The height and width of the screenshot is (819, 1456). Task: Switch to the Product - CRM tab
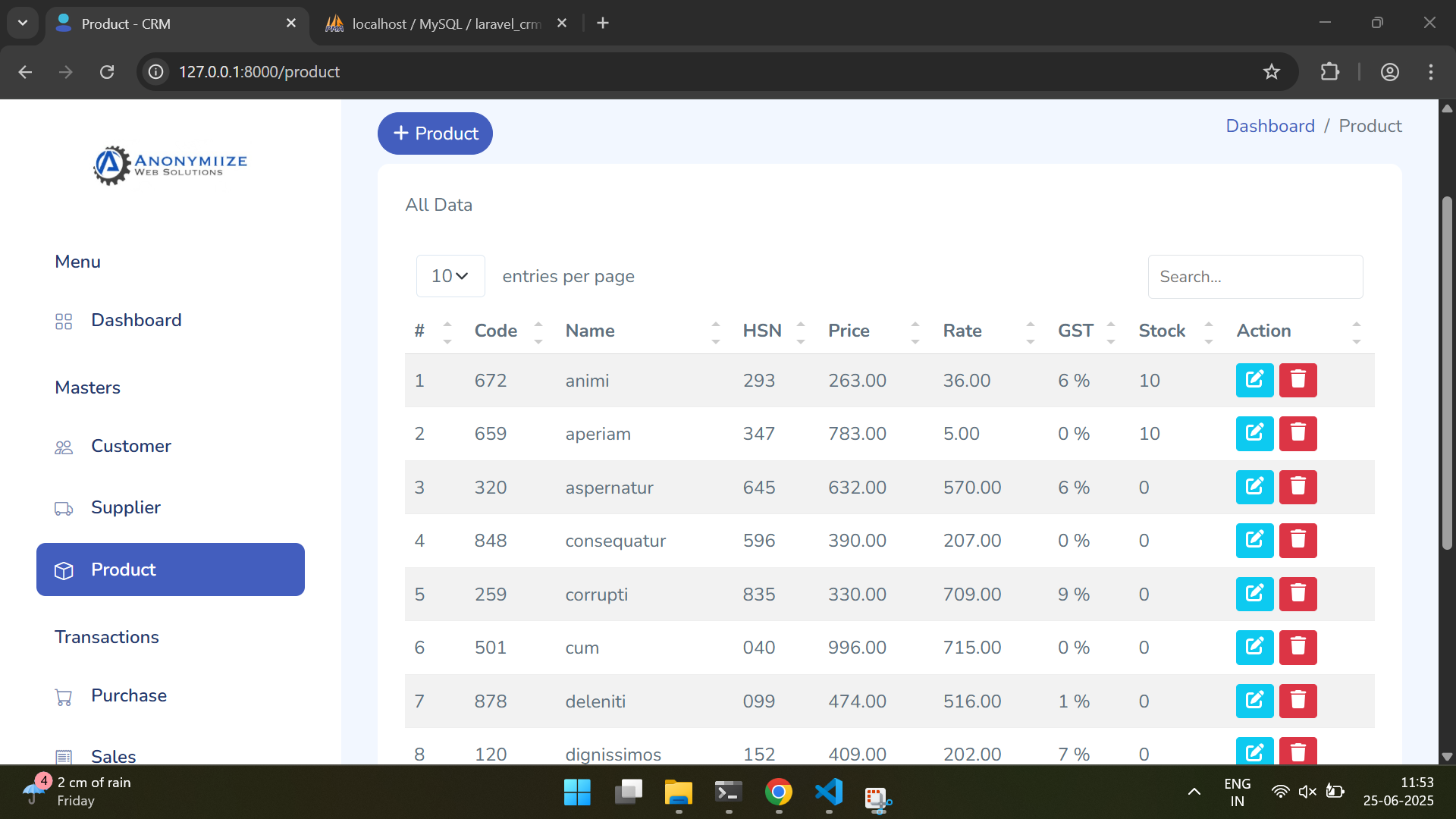tap(177, 24)
